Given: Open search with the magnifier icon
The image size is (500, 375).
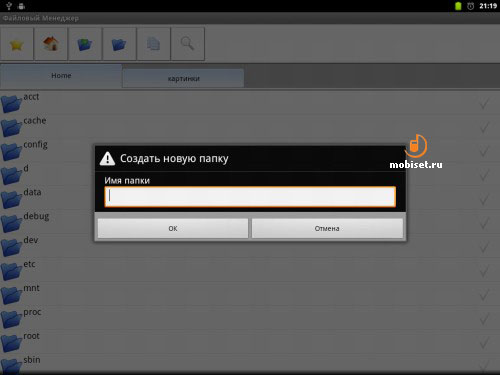Looking at the screenshot, I should tap(188, 44).
